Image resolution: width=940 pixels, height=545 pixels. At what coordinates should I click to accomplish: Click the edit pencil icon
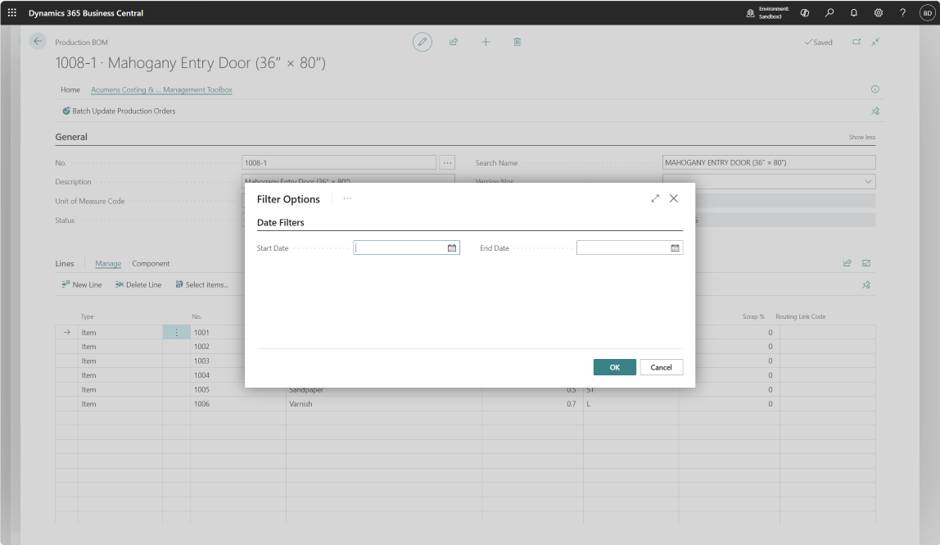pyautogui.click(x=422, y=42)
